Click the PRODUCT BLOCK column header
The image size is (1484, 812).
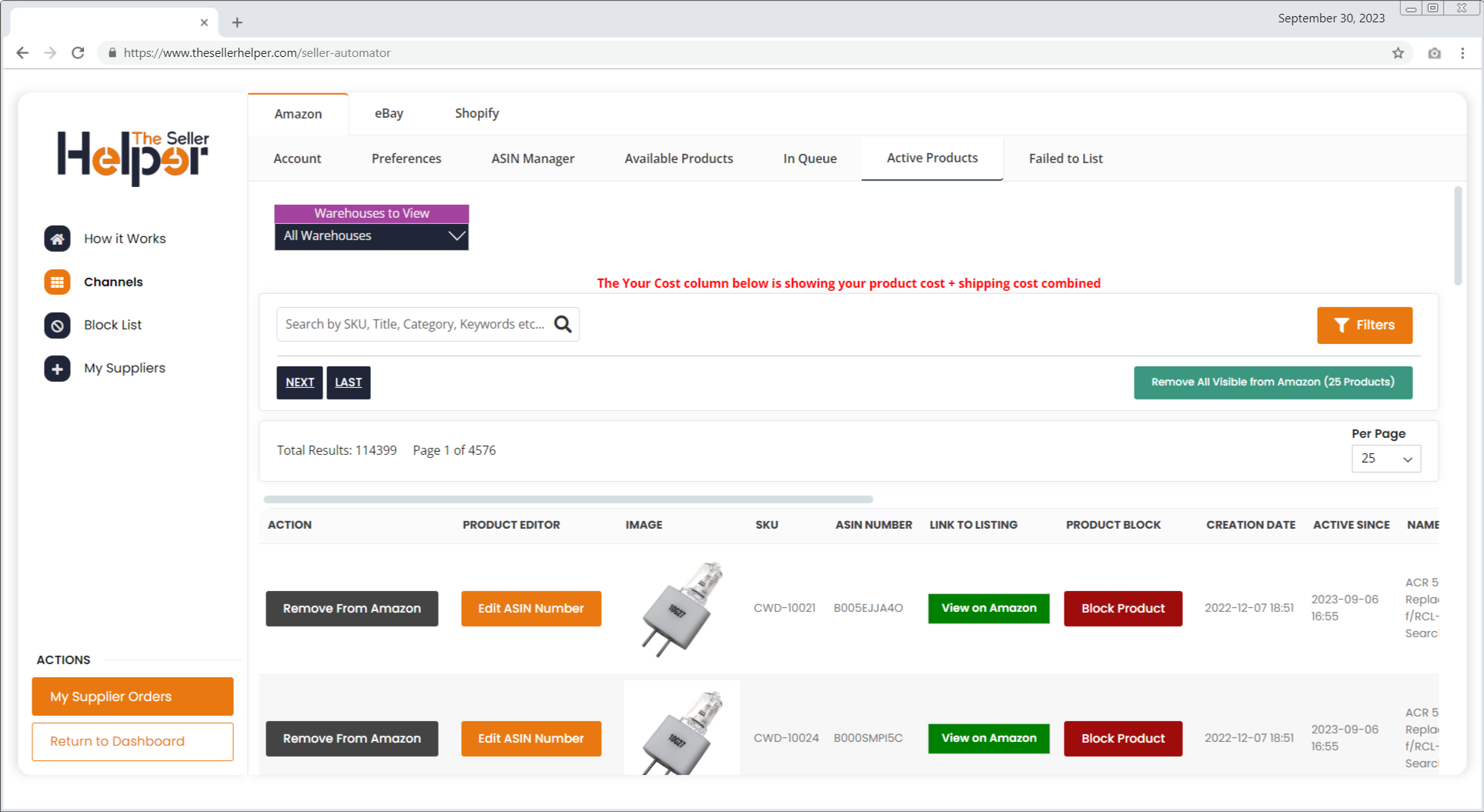[1113, 525]
